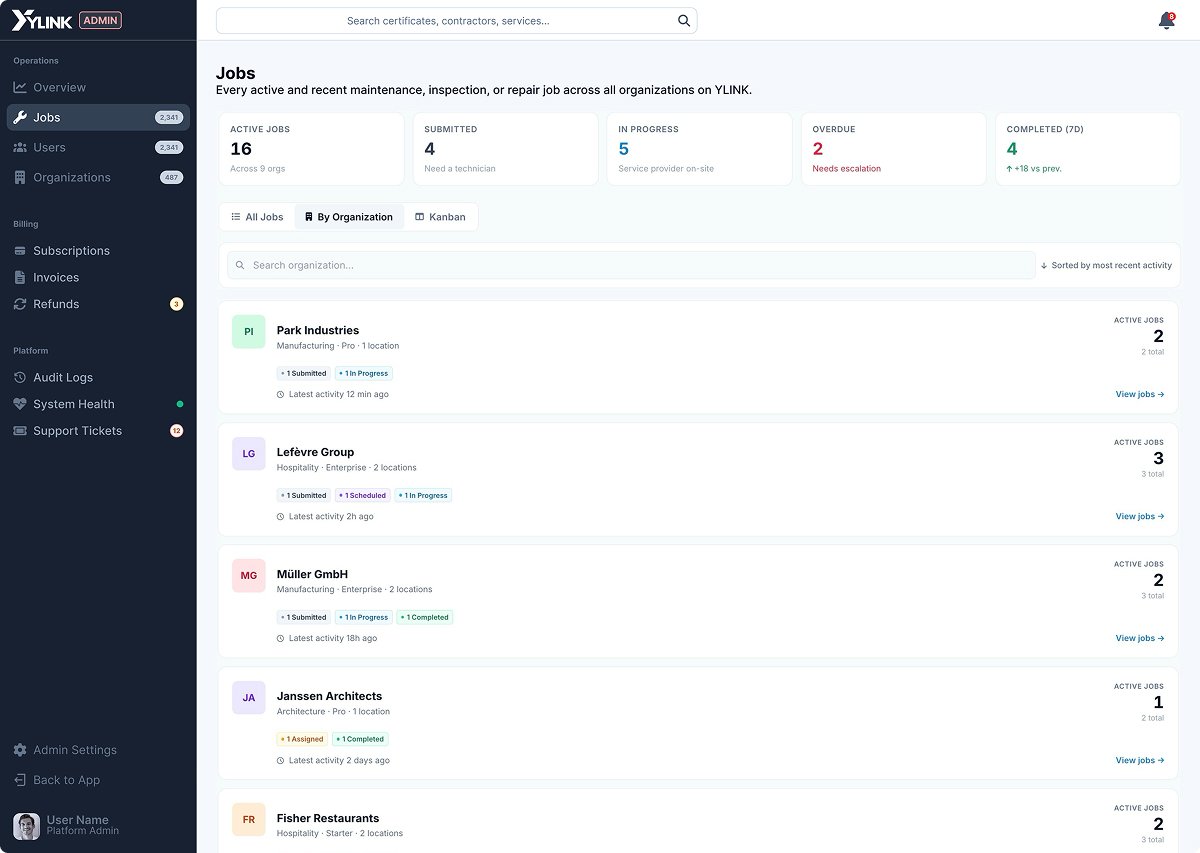Click the '1 Scheduled' tag on Lefèvre Group

pos(362,495)
